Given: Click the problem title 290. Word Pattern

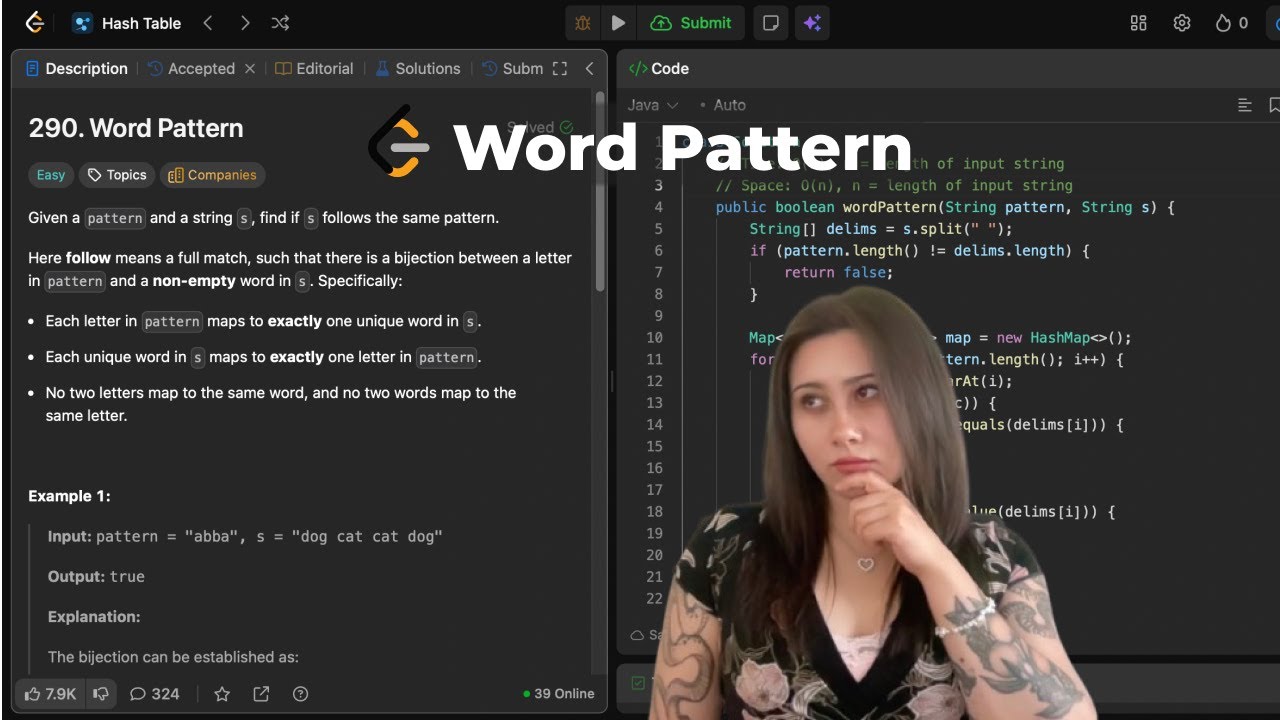Looking at the screenshot, I should click(136, 128).
